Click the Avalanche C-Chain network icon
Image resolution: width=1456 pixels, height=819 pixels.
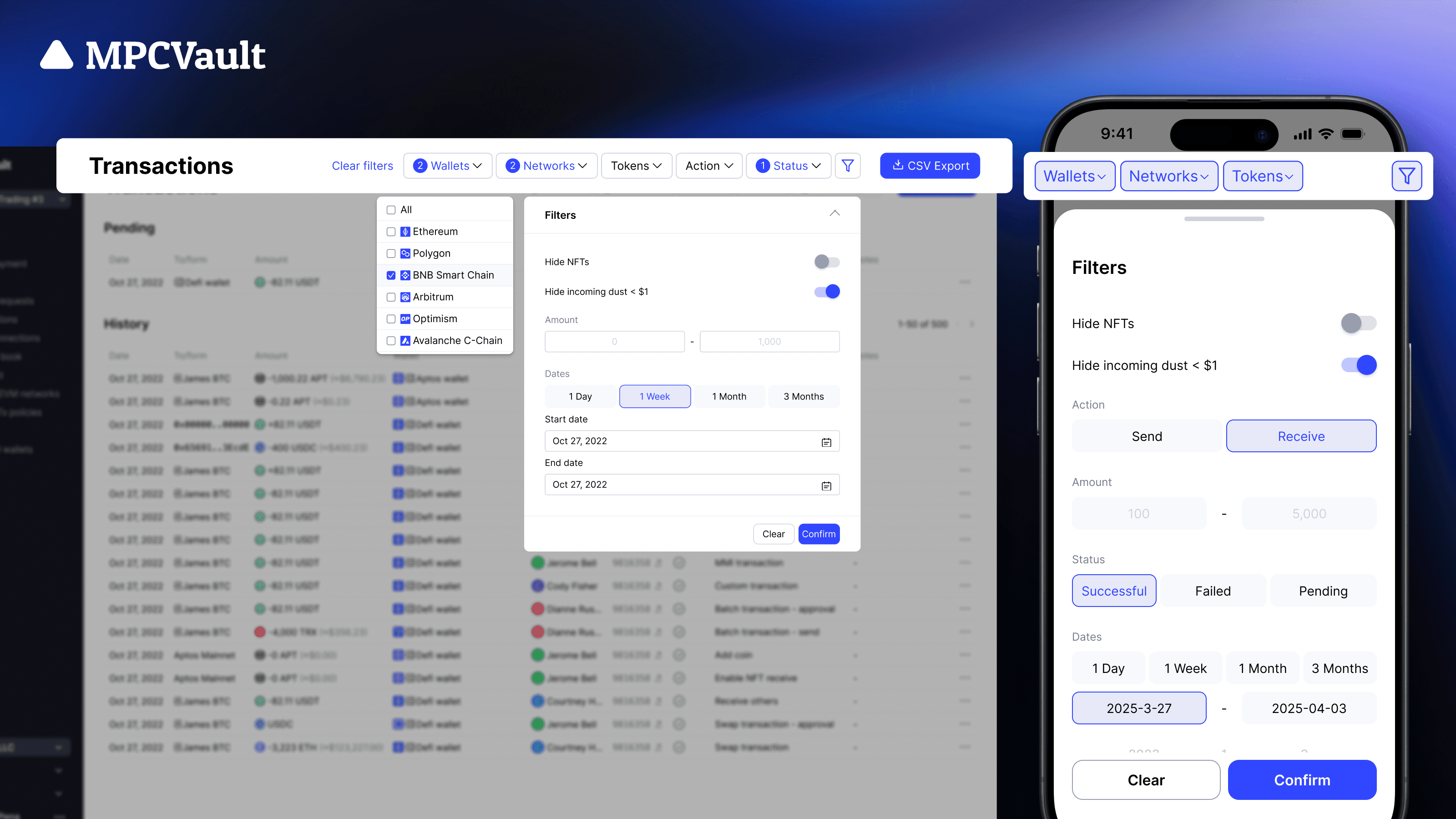pyautogui.click(x=405, y=341)
